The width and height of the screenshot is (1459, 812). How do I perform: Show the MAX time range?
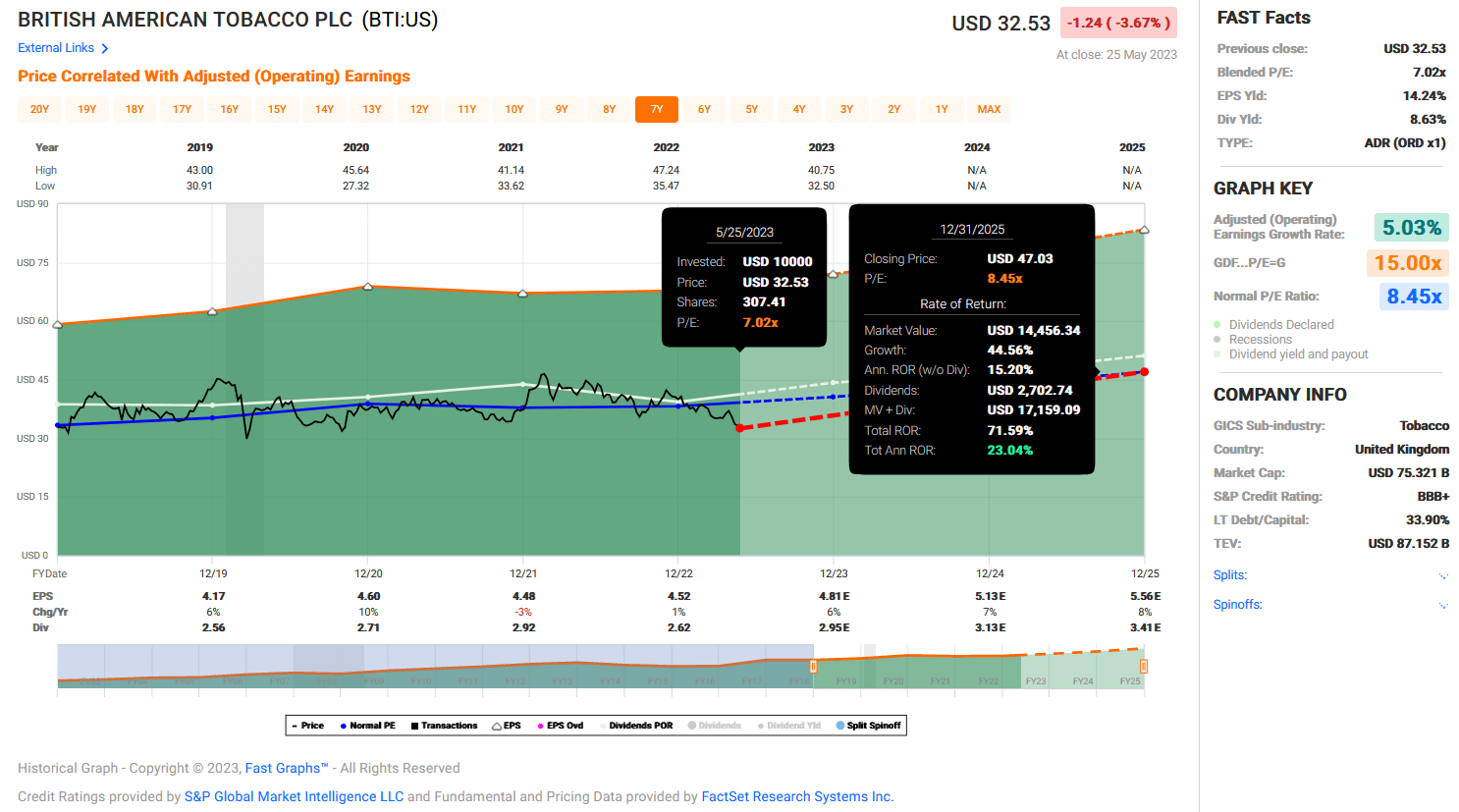989,109
